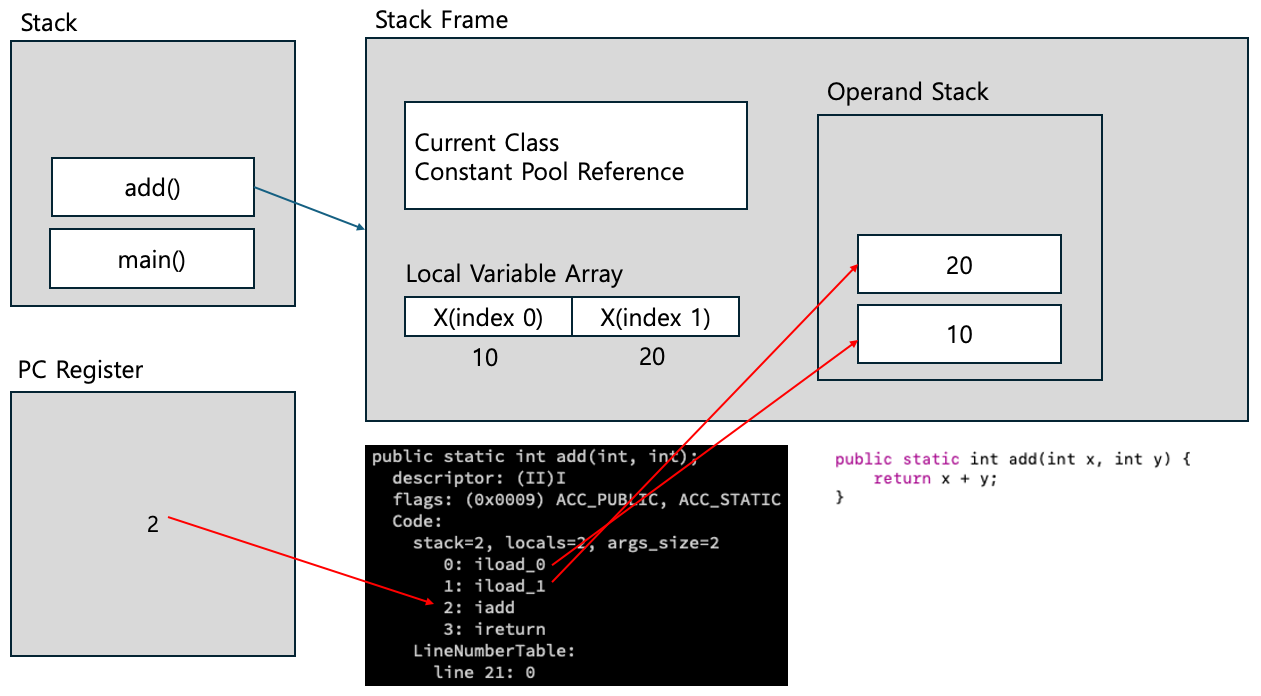Screen dimensions: 1261x696
Task: Click the Operand Stack label
Action: (x=907, y=92)
